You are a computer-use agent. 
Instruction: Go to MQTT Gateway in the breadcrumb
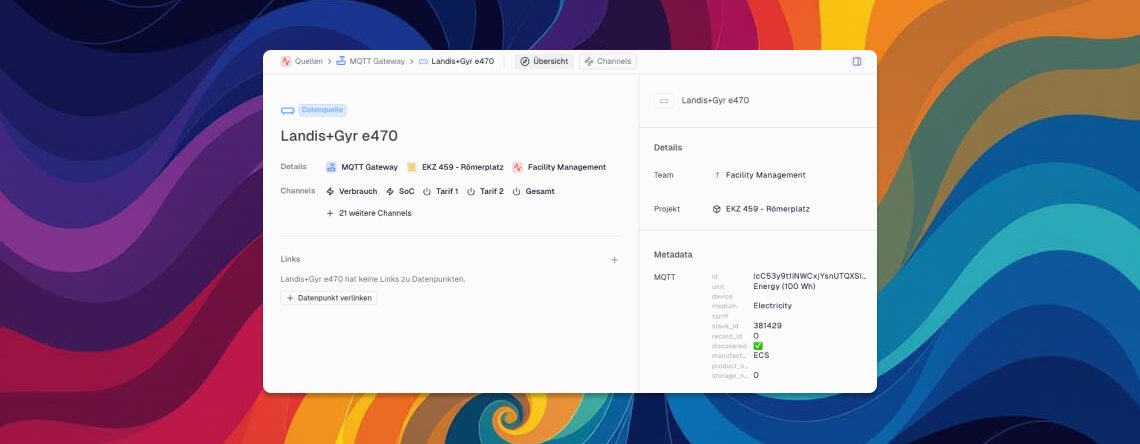(377, 62)
